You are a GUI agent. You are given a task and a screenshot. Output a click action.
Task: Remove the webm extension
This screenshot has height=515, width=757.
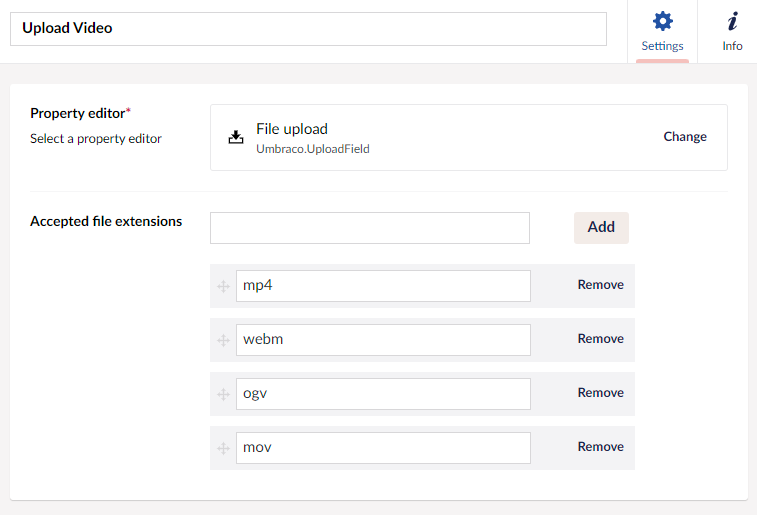tap(600, 339)
